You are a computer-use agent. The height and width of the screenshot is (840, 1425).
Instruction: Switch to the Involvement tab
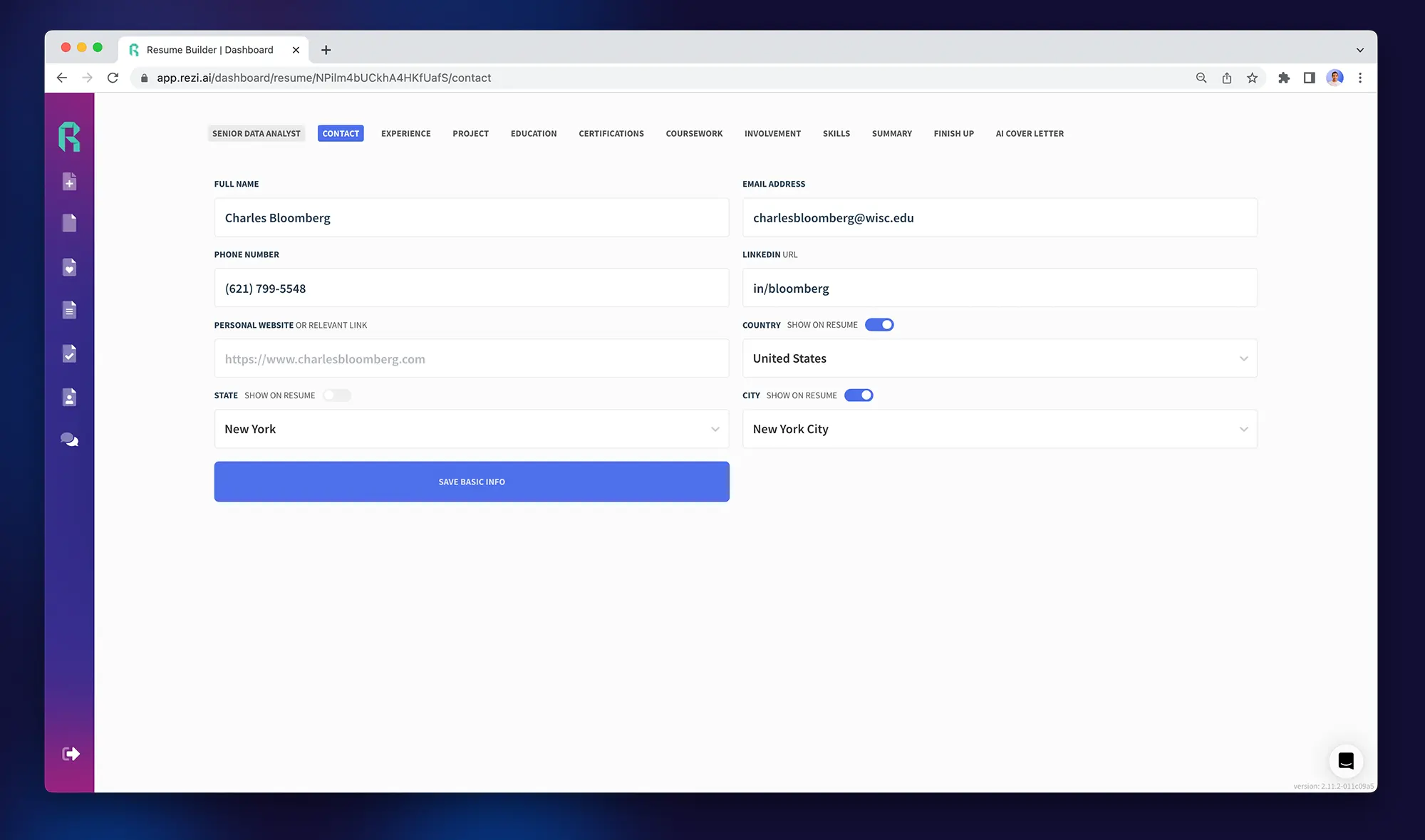(772, 133)
